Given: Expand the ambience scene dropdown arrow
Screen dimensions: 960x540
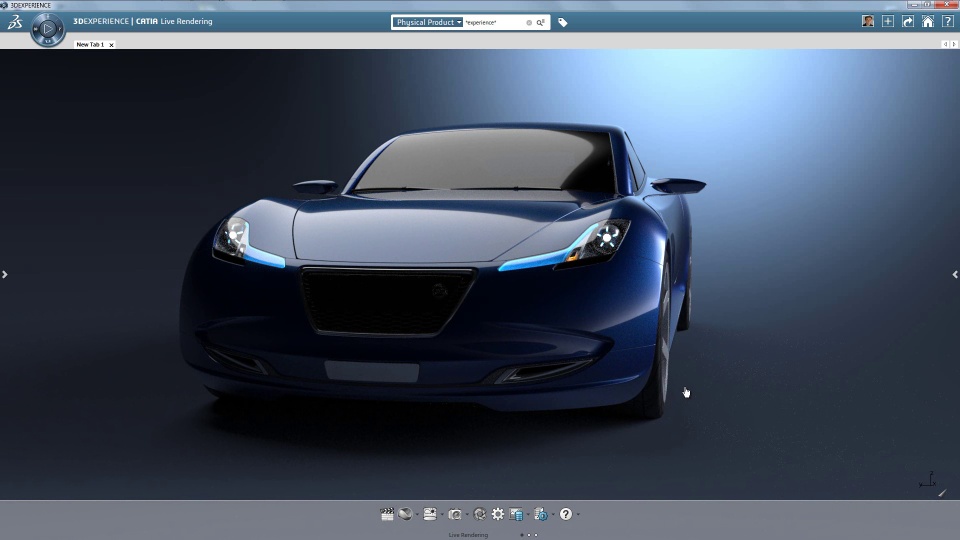Looking at the screenshot, I should (442, 514).
